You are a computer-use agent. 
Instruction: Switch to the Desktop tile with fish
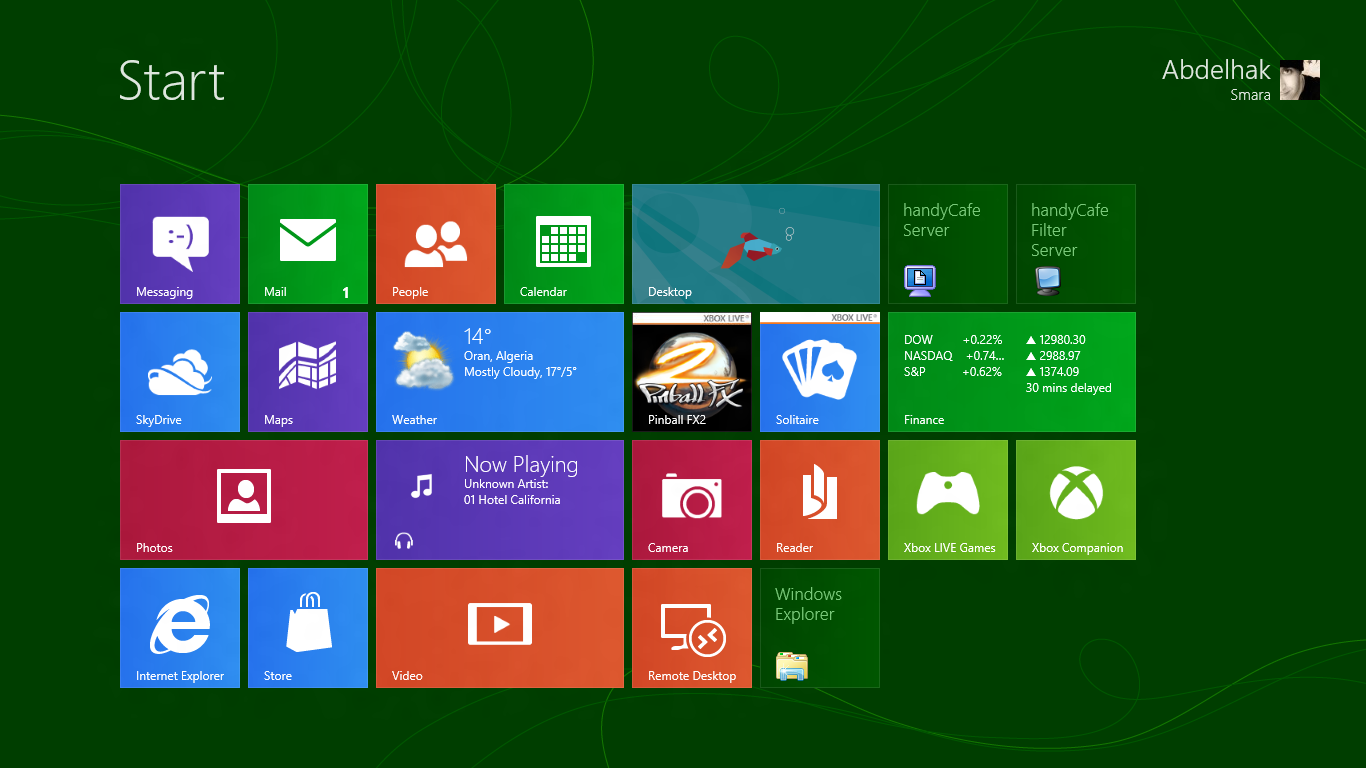click(756, 244)
